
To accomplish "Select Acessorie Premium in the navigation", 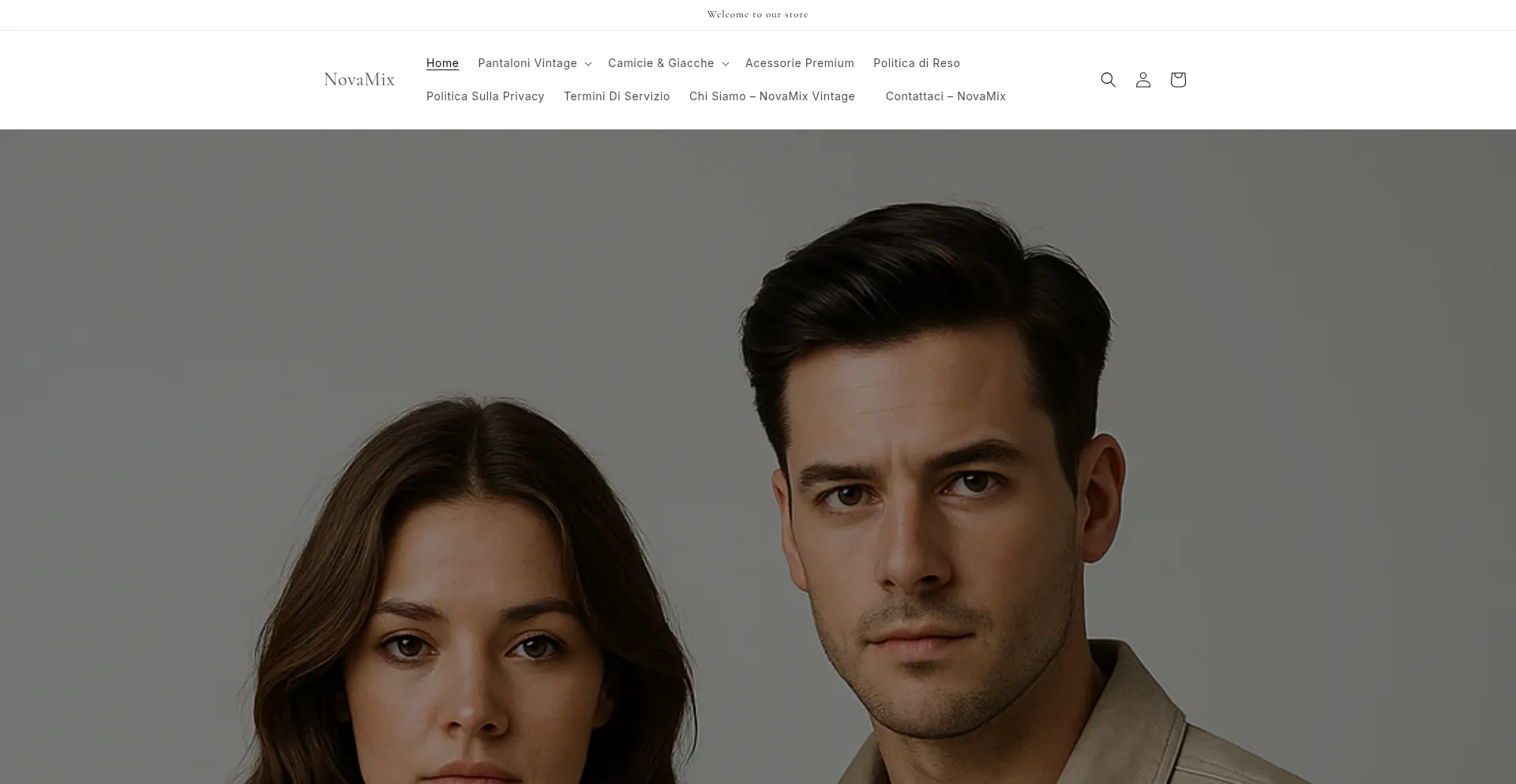I will (x=799, y=63).
